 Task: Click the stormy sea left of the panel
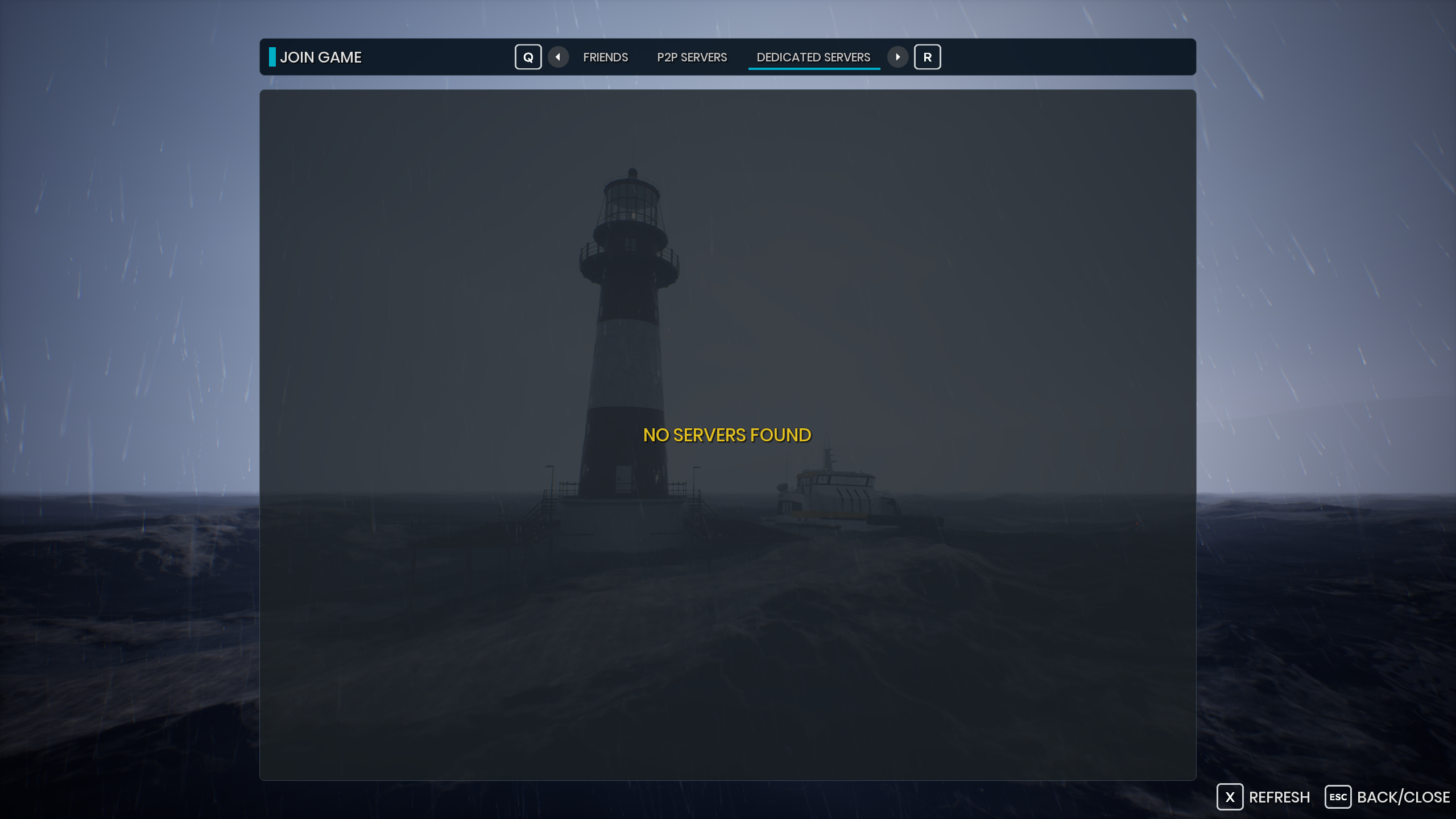coord(125,597)
